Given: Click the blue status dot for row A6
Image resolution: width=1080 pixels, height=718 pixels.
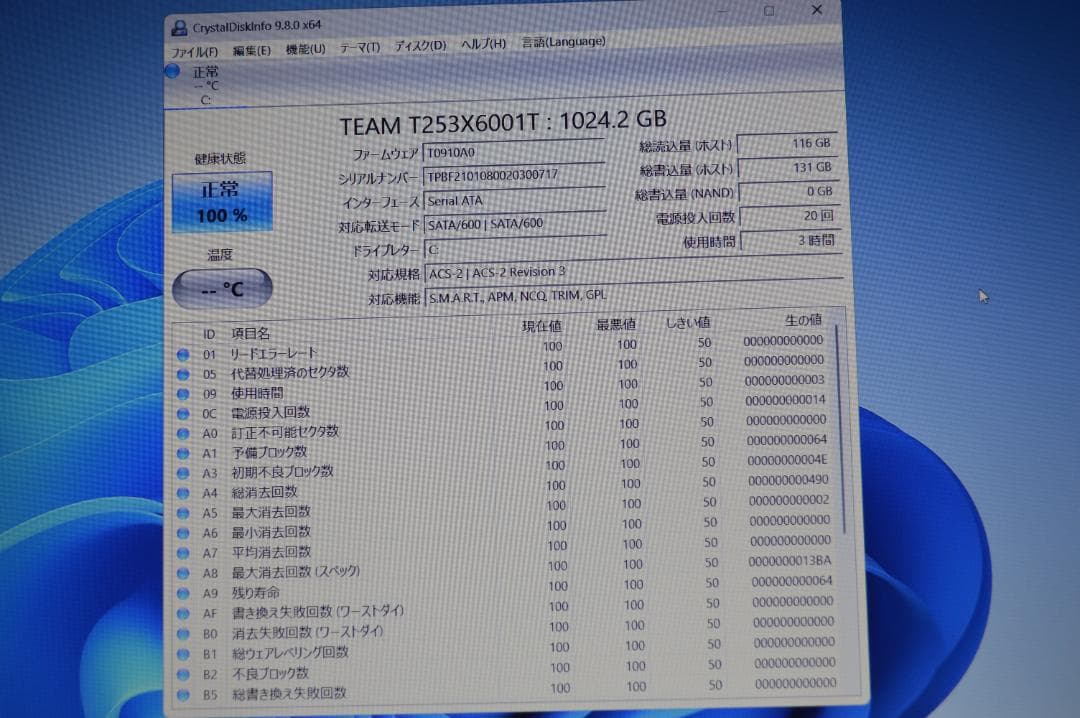Looking at the screenshot, I should click(x=183, y=533).
